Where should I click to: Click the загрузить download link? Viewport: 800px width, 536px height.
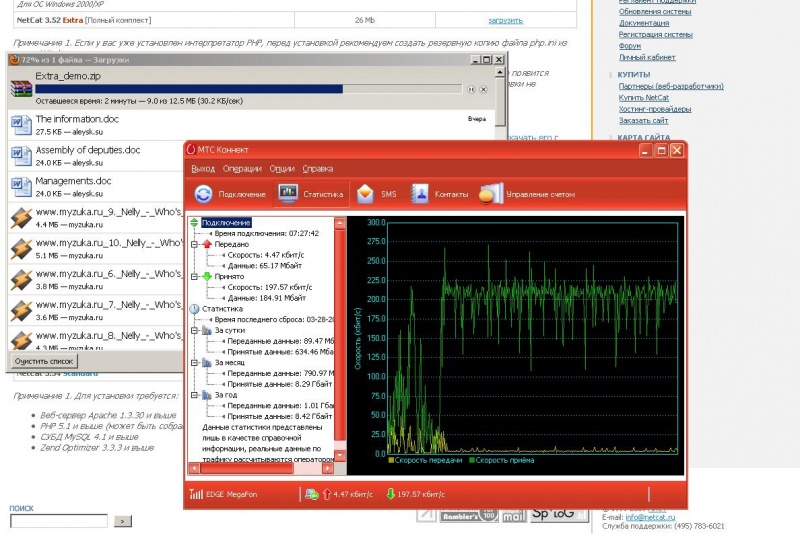(x=505, y=19)
